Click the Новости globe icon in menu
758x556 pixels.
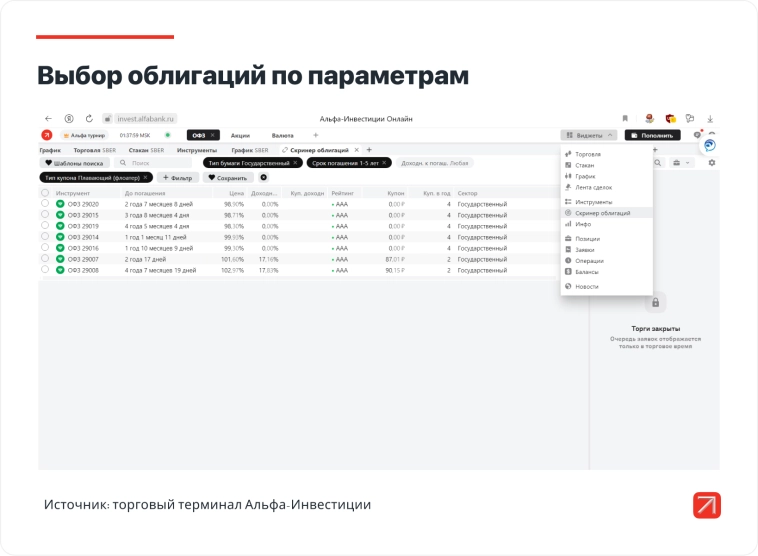[568, 286]
